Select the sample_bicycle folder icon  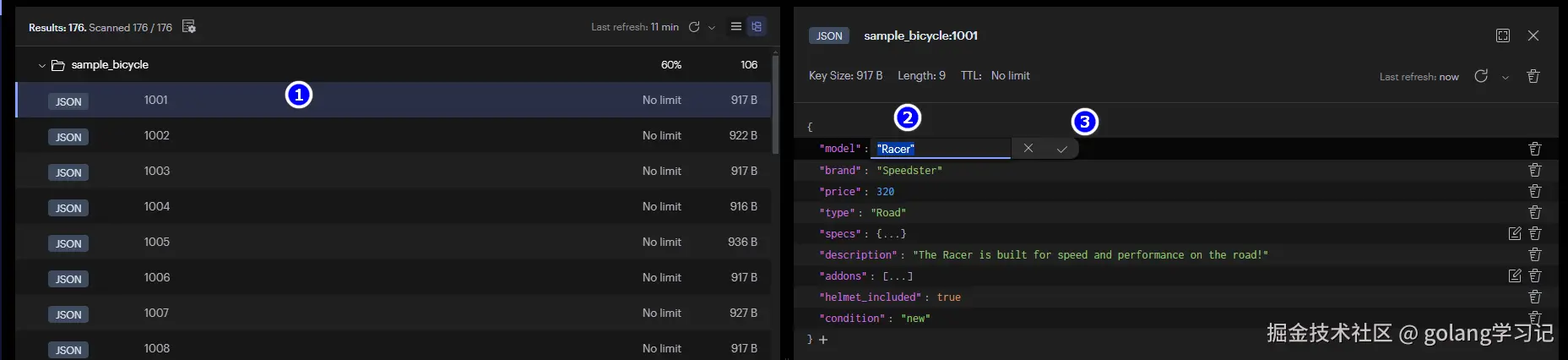coord(58,65)
